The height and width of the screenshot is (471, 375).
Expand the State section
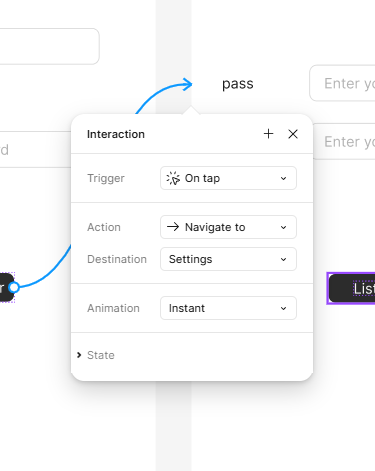click(x=96, y=355)
